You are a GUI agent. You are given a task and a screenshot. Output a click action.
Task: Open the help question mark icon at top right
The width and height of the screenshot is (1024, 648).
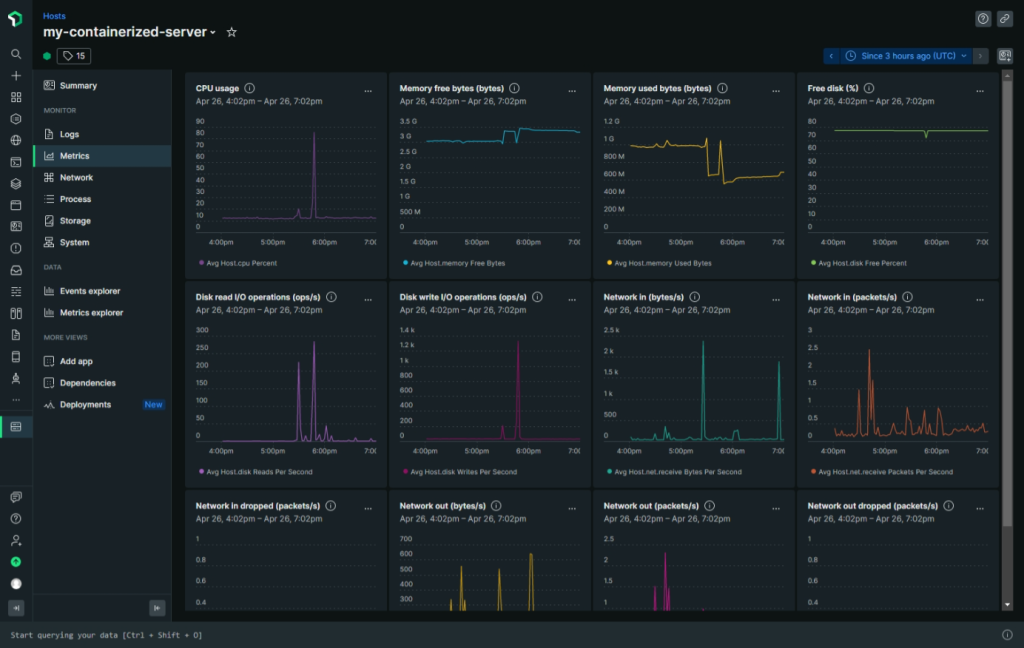pos(983,19)
